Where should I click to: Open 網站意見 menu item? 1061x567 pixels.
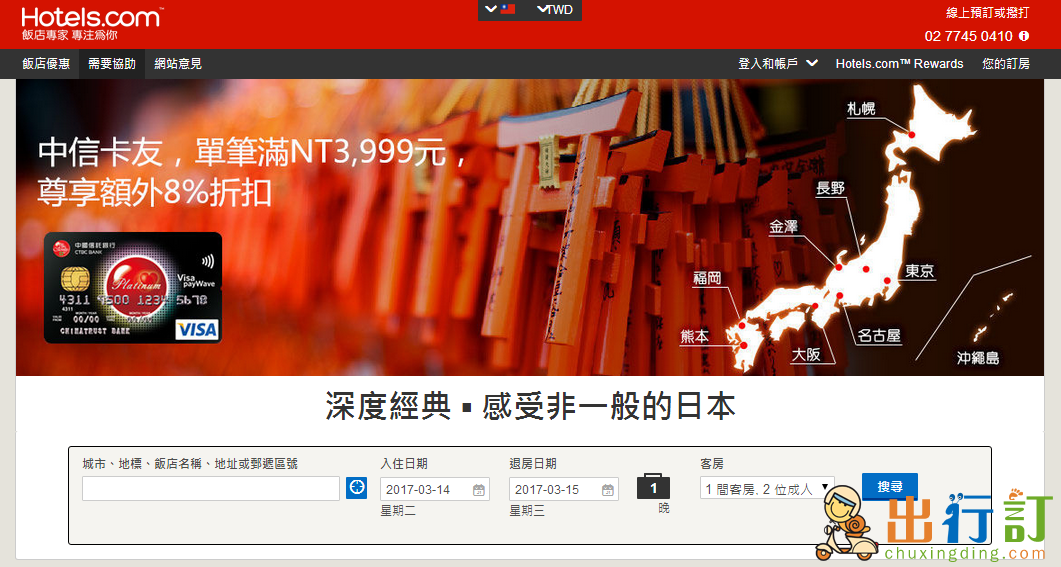(x=178, y=64)
